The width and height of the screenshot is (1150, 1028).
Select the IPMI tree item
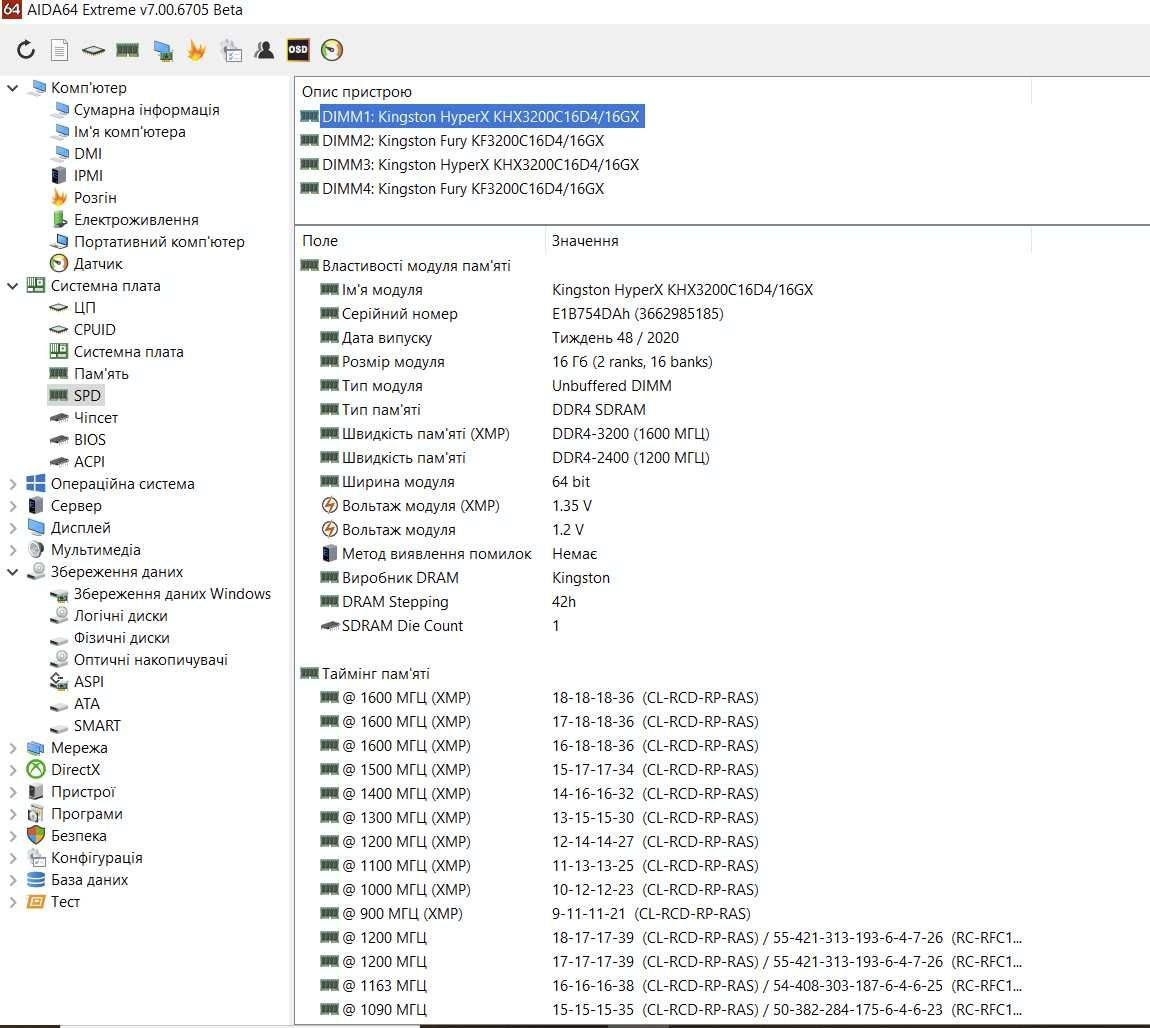(88, 176)
